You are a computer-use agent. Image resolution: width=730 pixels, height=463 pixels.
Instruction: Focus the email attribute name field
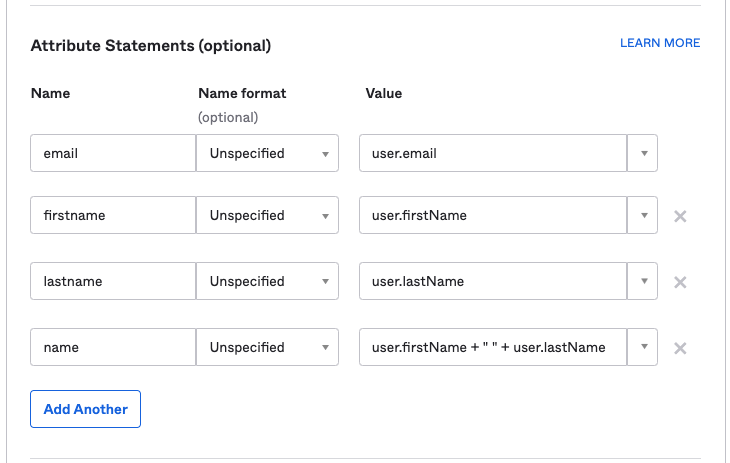coord(113,154)
